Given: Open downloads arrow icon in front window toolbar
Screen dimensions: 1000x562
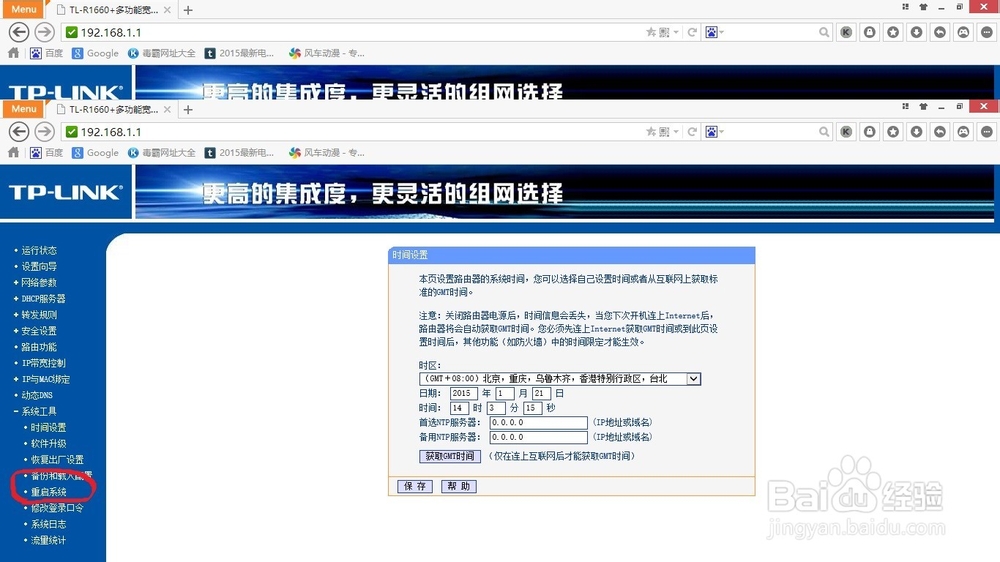Looking at the screenshot, I should pyautogui.click(x=916, y=132).
